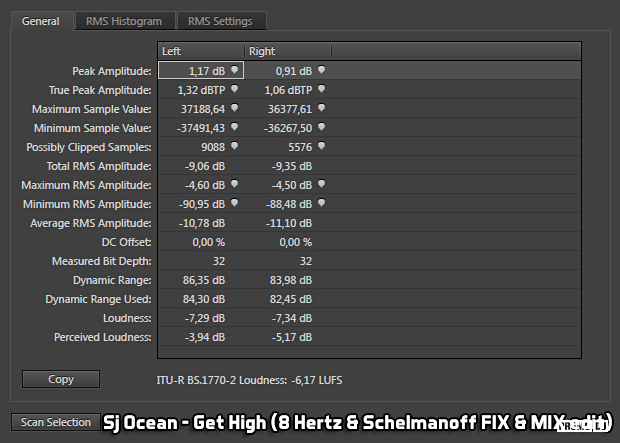
Task: Go to Right Maximum Sample Value marker
Action: (321, 108)
